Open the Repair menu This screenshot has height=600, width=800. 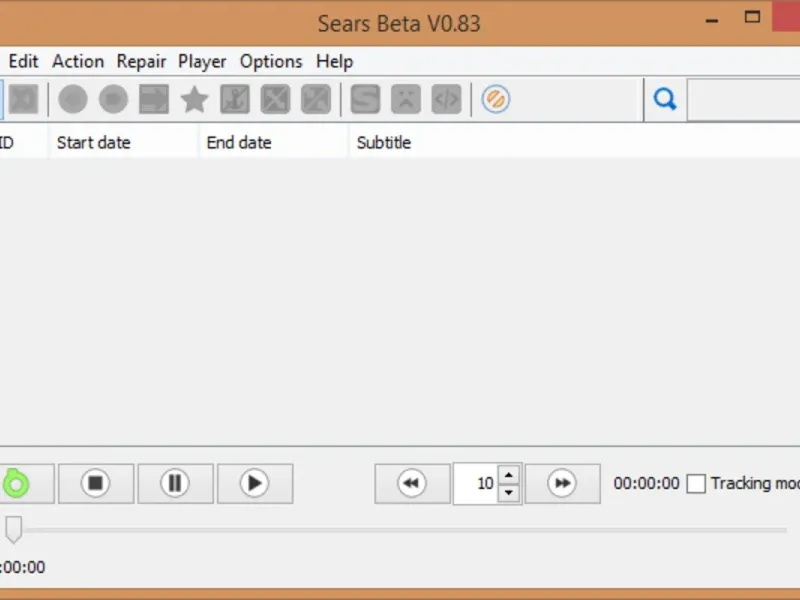[x=141, y=61]
